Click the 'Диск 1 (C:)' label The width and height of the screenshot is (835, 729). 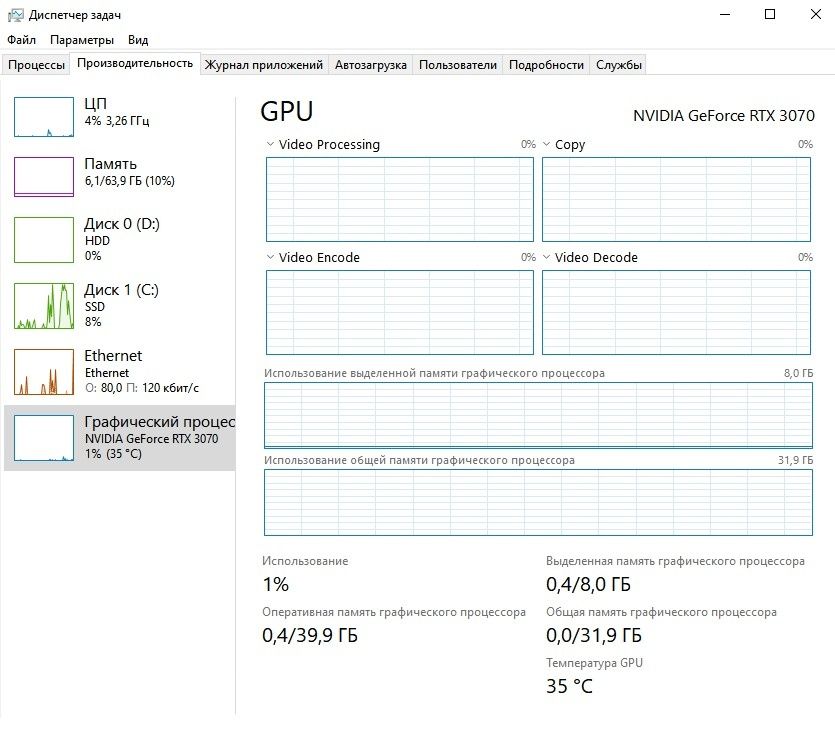coord(121,290)
